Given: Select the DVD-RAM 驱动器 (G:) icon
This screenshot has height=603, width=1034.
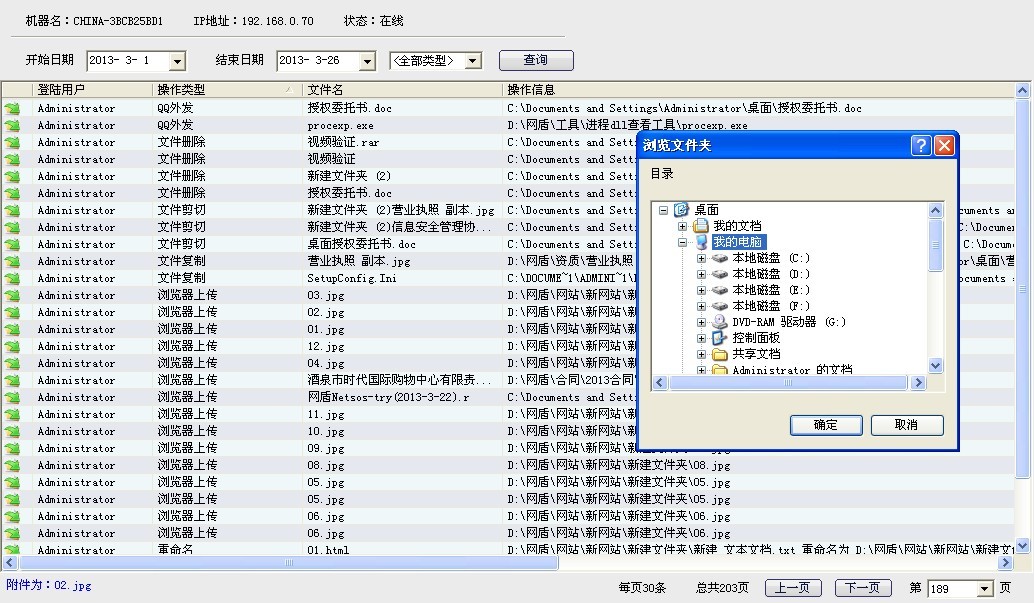Looking at the screenshot, I should pos(720,322).
